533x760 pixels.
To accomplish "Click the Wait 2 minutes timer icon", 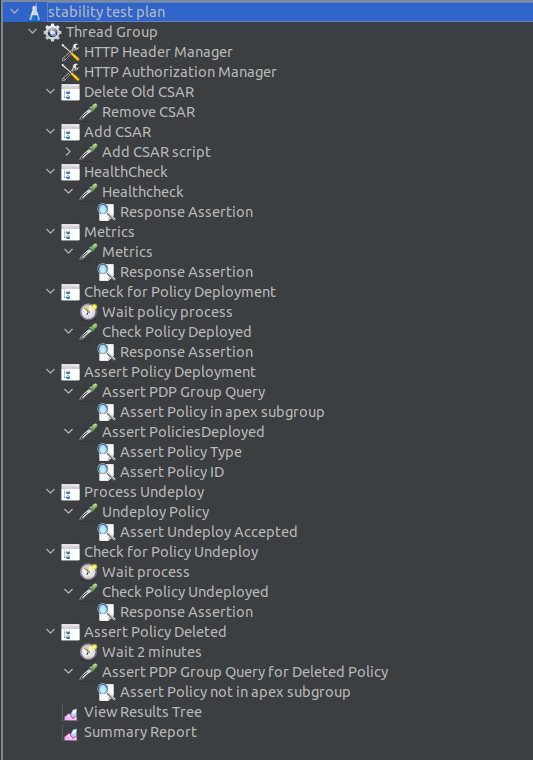I will pos(88,652).
